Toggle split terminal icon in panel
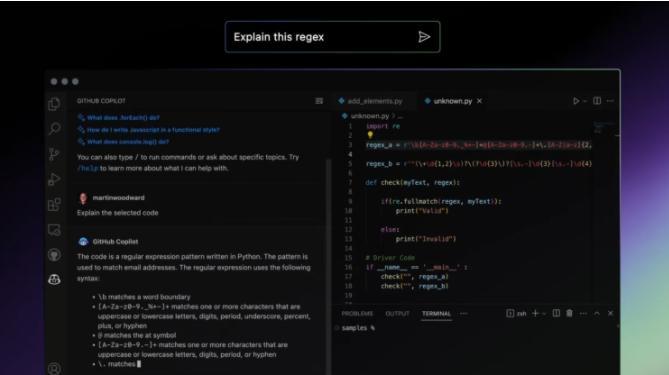Viewport: 669px width, 375px height. click(x=556, y=314)
